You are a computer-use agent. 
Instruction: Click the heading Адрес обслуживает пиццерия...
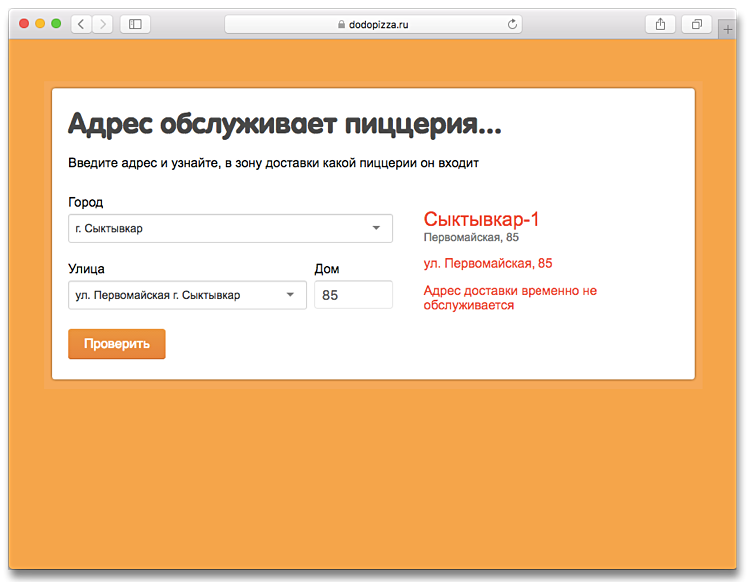point(285,124)
